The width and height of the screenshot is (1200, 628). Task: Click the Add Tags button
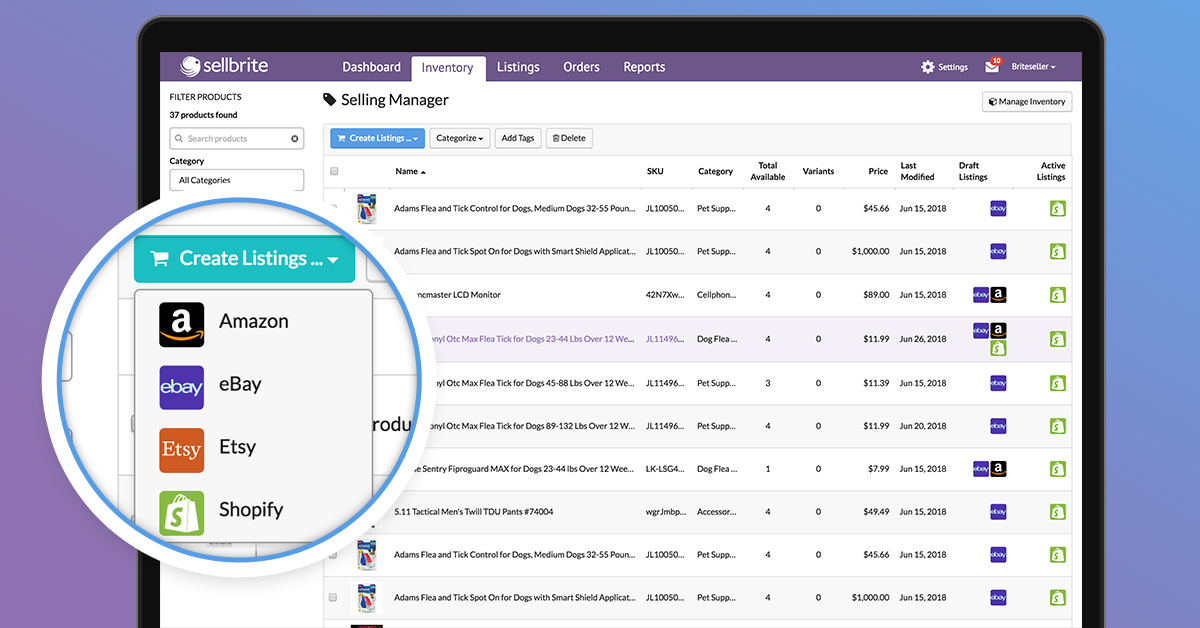pyautogui.click(x=518, y=138)
